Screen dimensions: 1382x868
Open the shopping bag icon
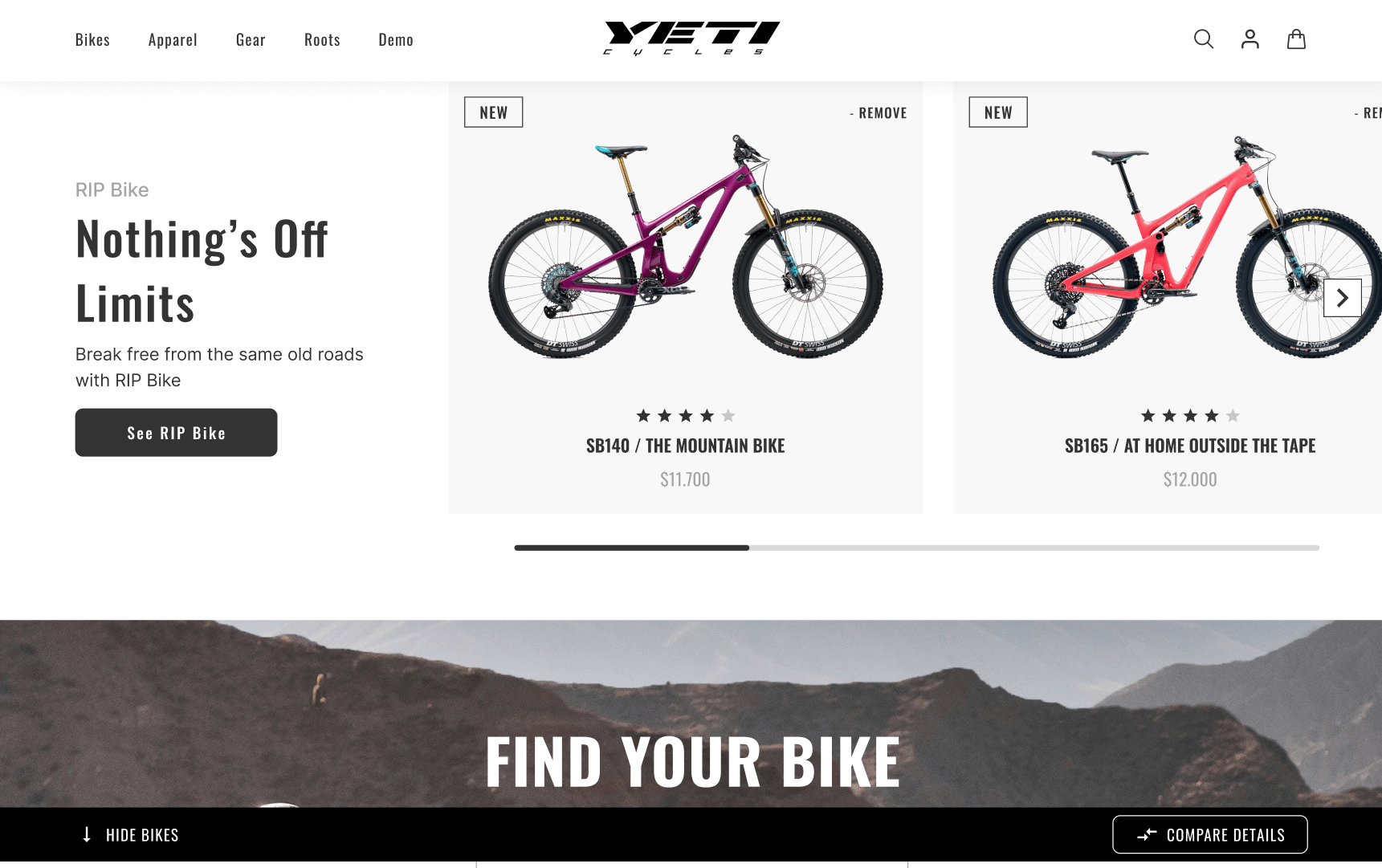click(x=1296, y=39)
